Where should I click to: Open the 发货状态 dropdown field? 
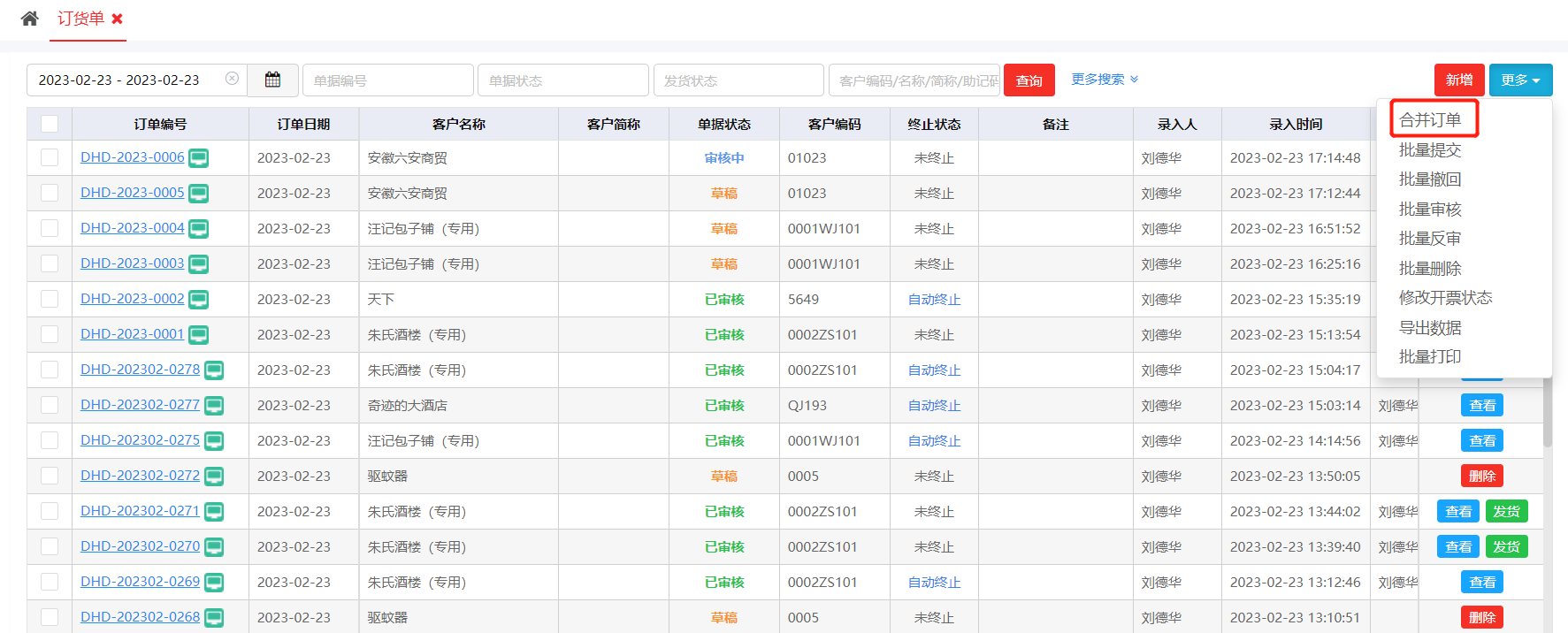738,80
